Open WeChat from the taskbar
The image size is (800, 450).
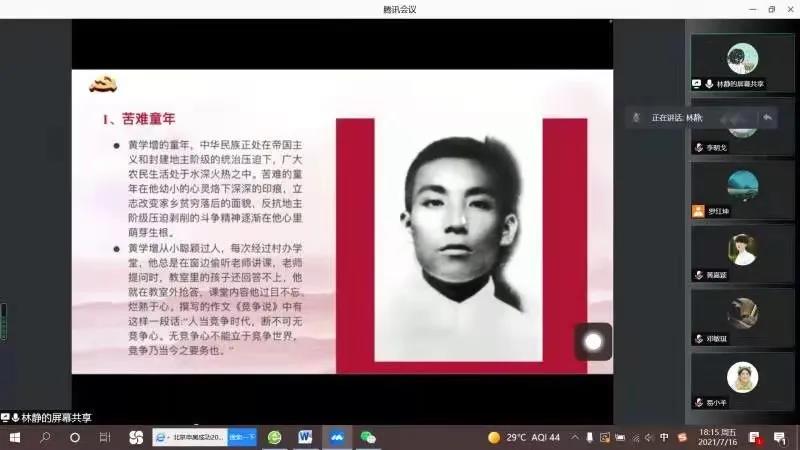368,438
